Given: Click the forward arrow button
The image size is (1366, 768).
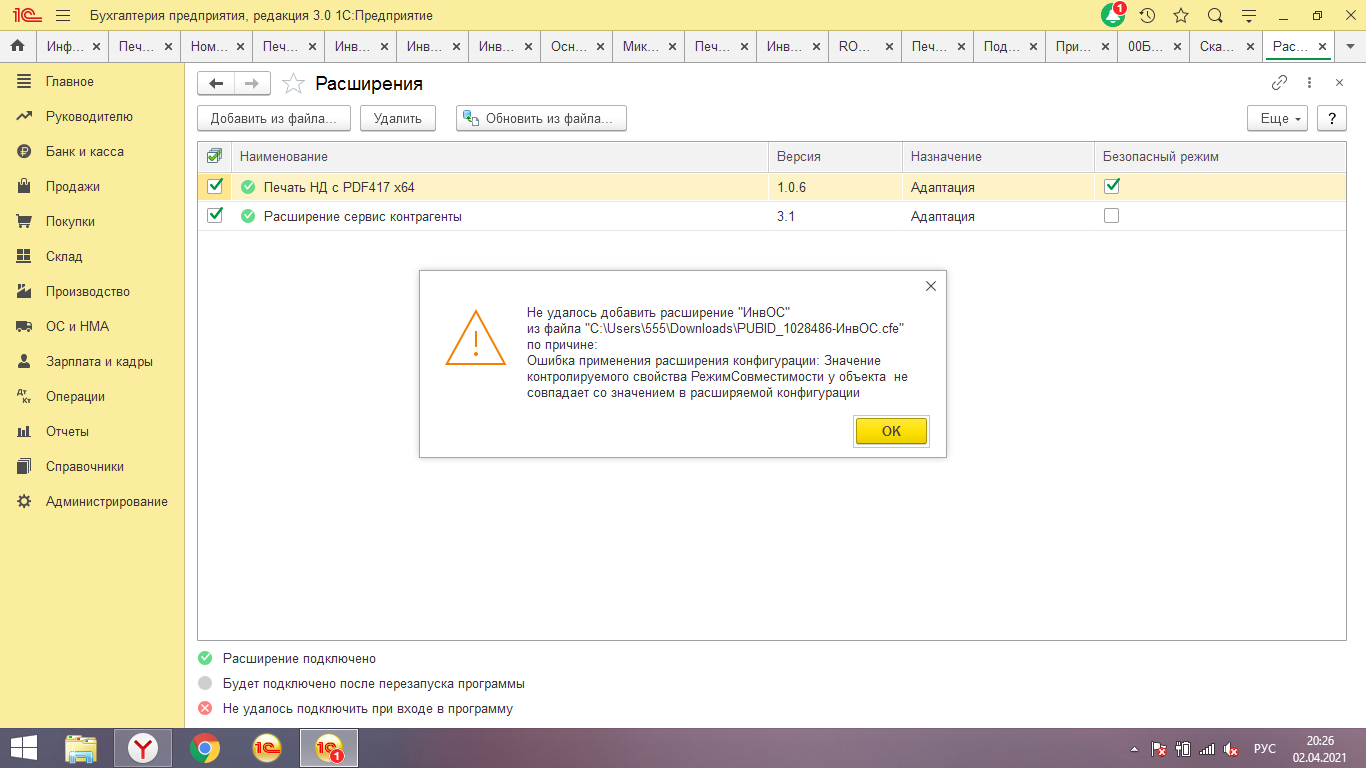Looking at the screenshot, I should [x=251, y=84].
